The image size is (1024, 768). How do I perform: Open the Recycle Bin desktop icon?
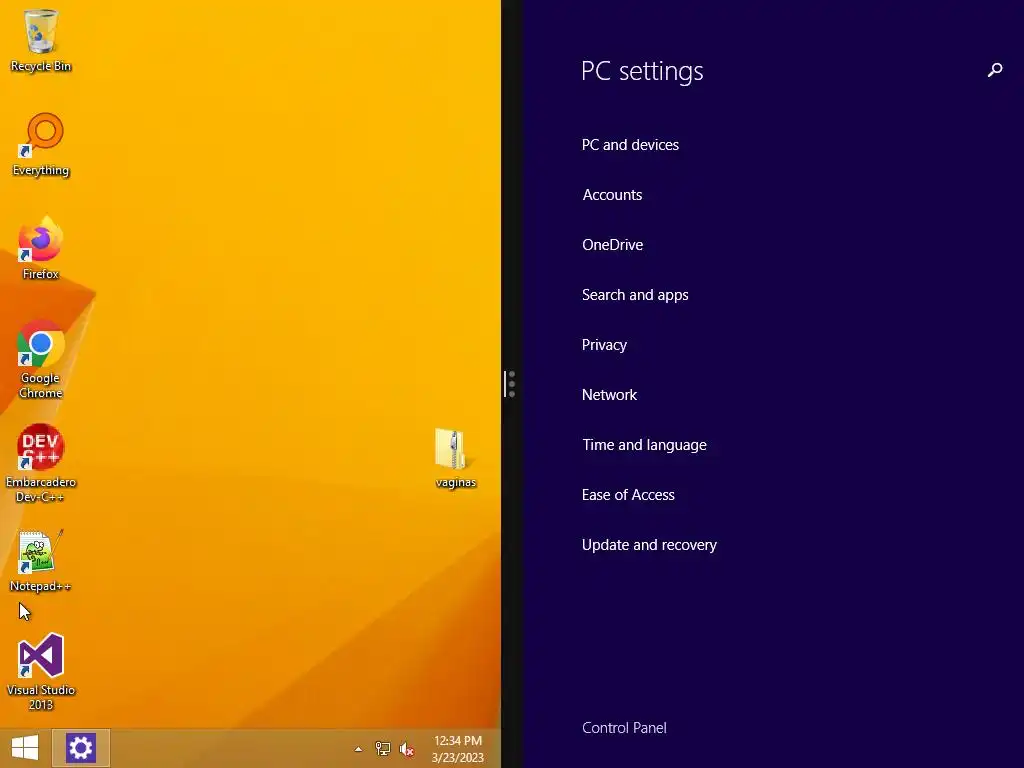[40, 39]
